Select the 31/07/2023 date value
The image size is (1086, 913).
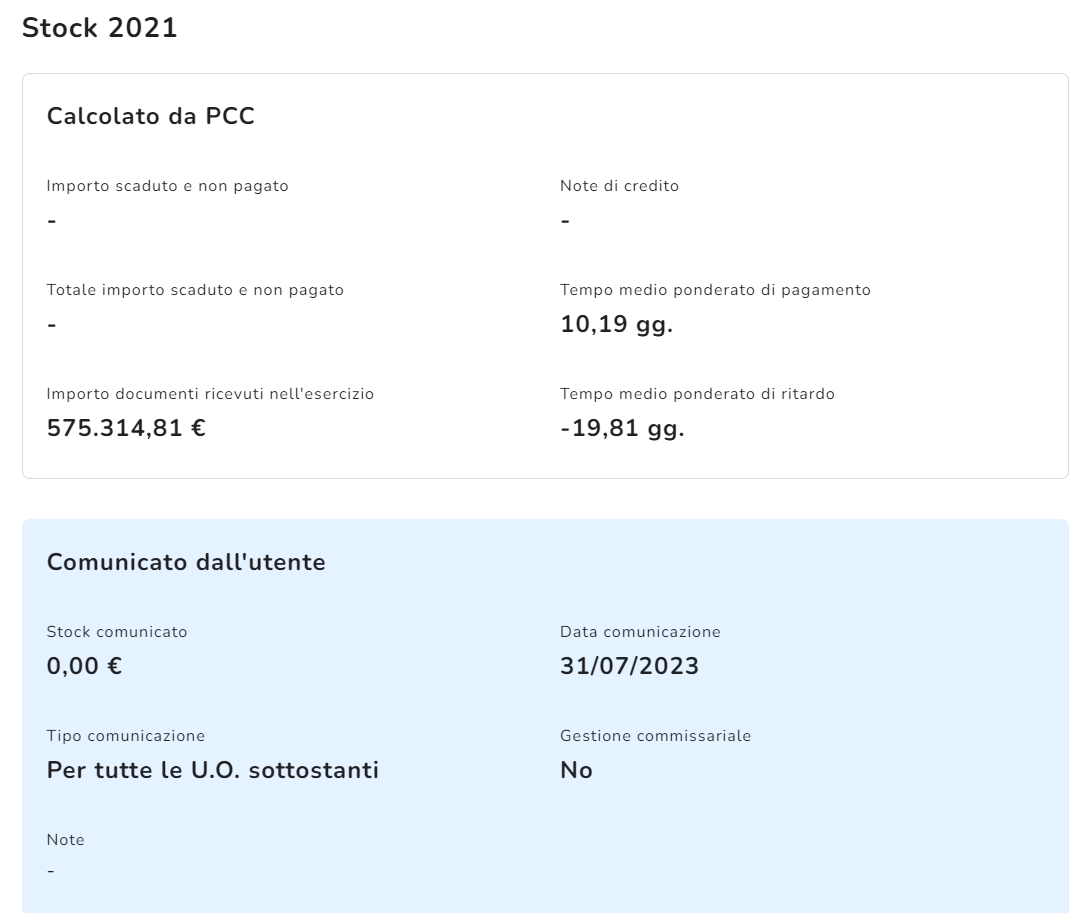[x=629, y=667]
